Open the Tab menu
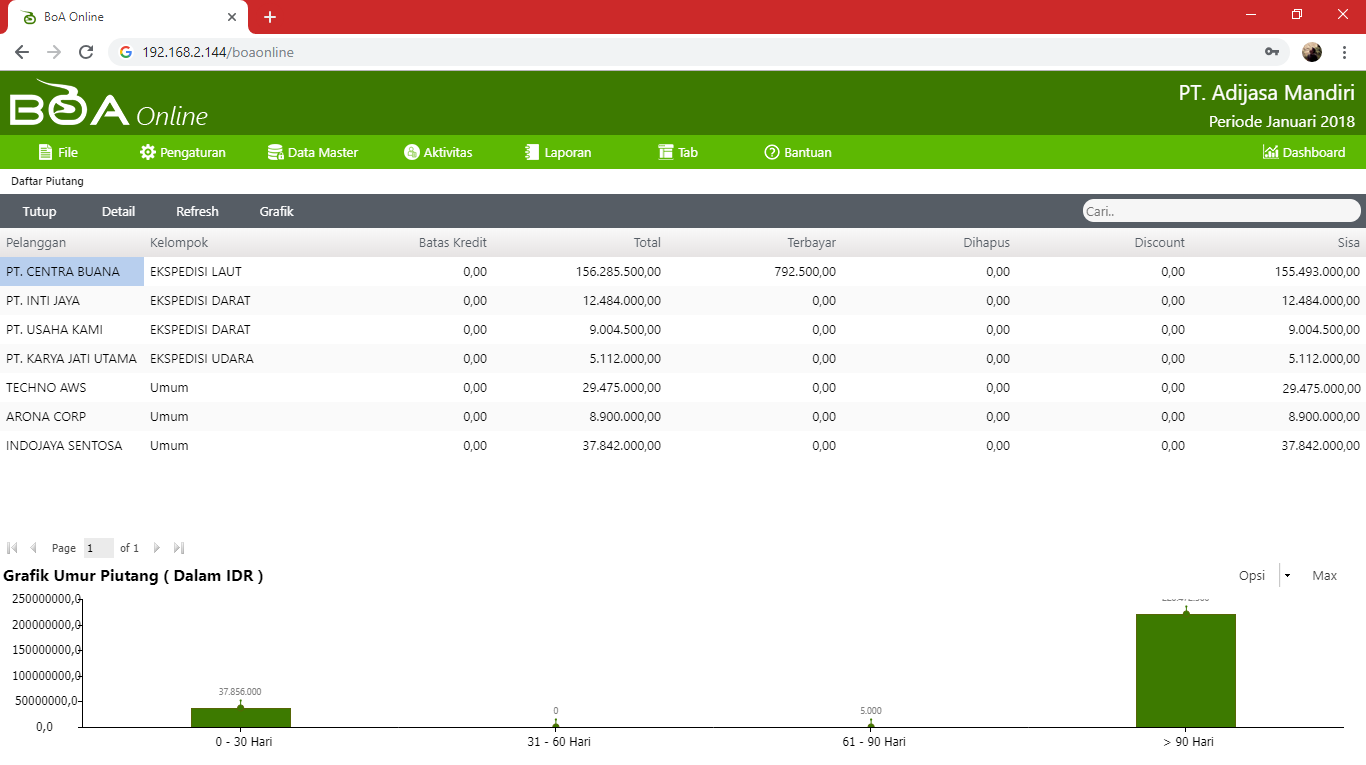This screenshot has width=1366, height=765. pyautogui.click(x=678, y=153)
